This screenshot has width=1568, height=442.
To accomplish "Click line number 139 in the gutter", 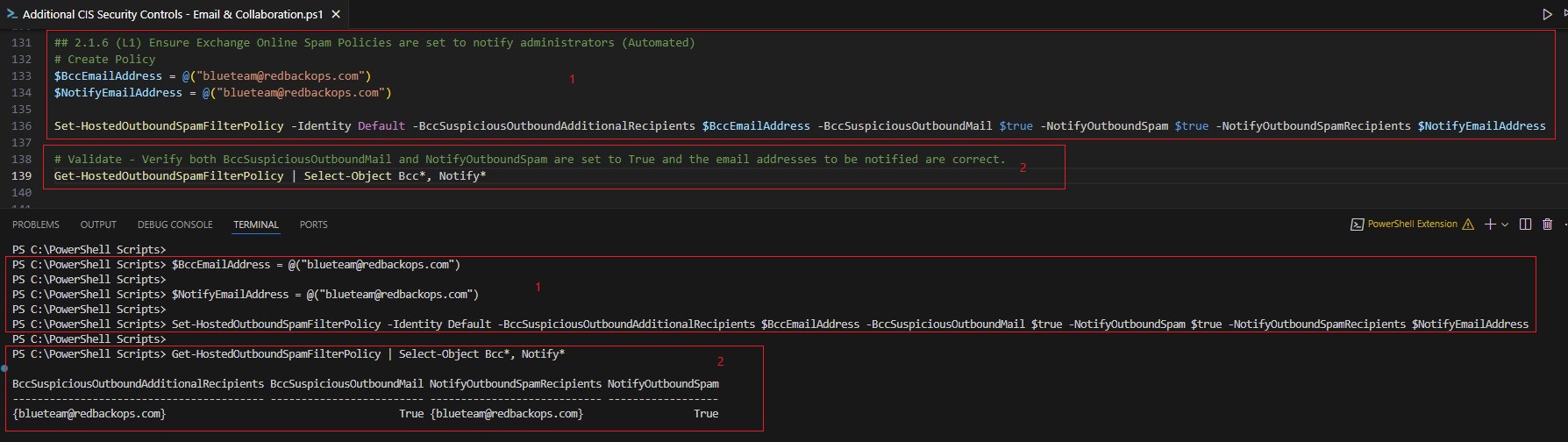I will click(22, 175).
